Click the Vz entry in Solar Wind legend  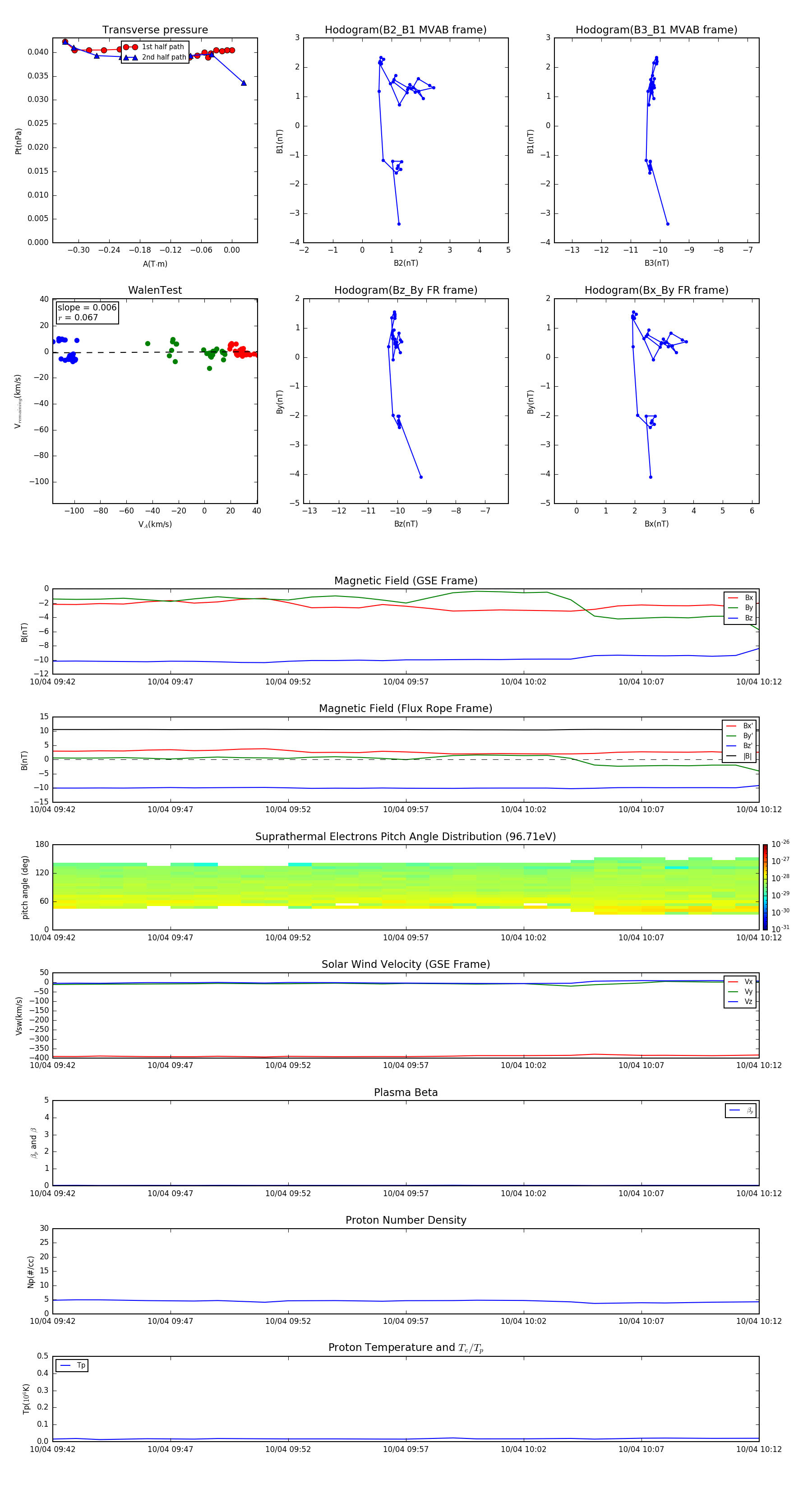tap(740, 1002)
